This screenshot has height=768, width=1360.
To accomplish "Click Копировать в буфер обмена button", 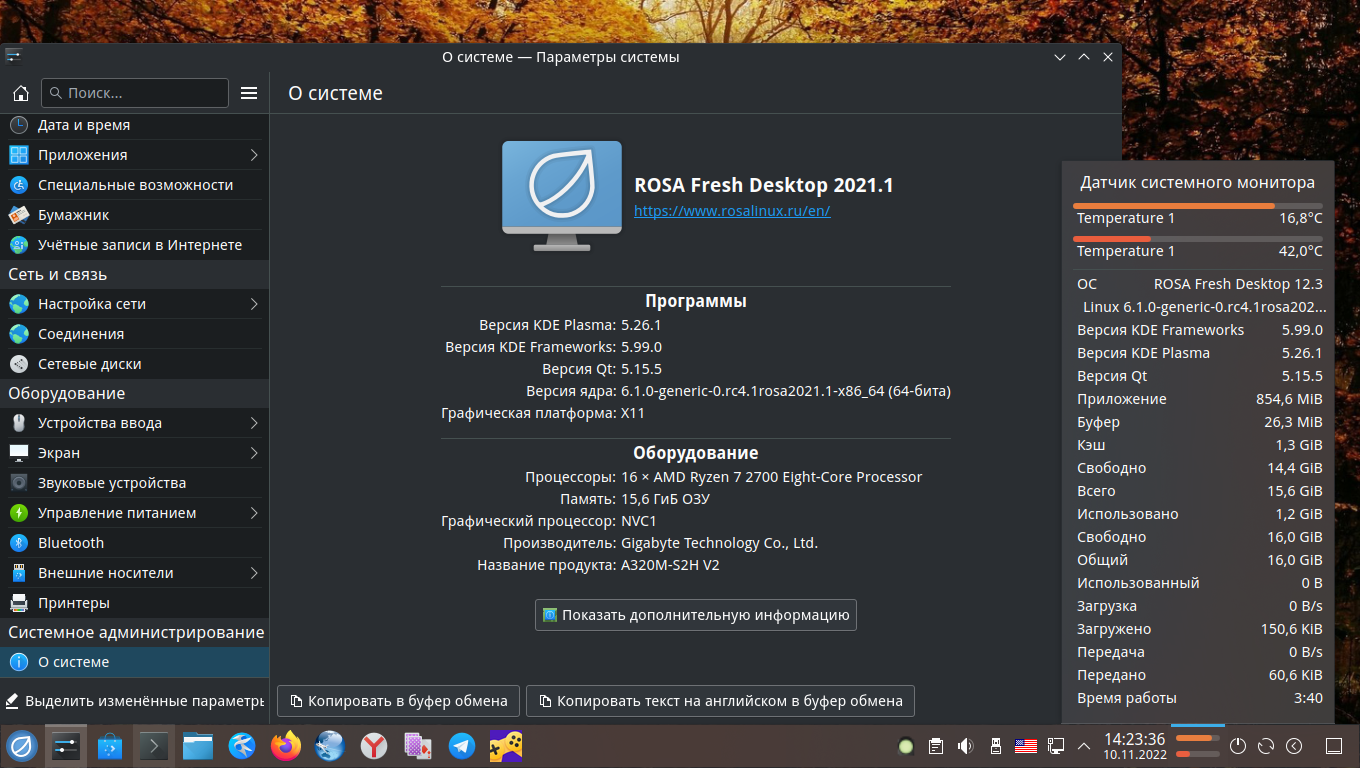I will coord(398,701).
